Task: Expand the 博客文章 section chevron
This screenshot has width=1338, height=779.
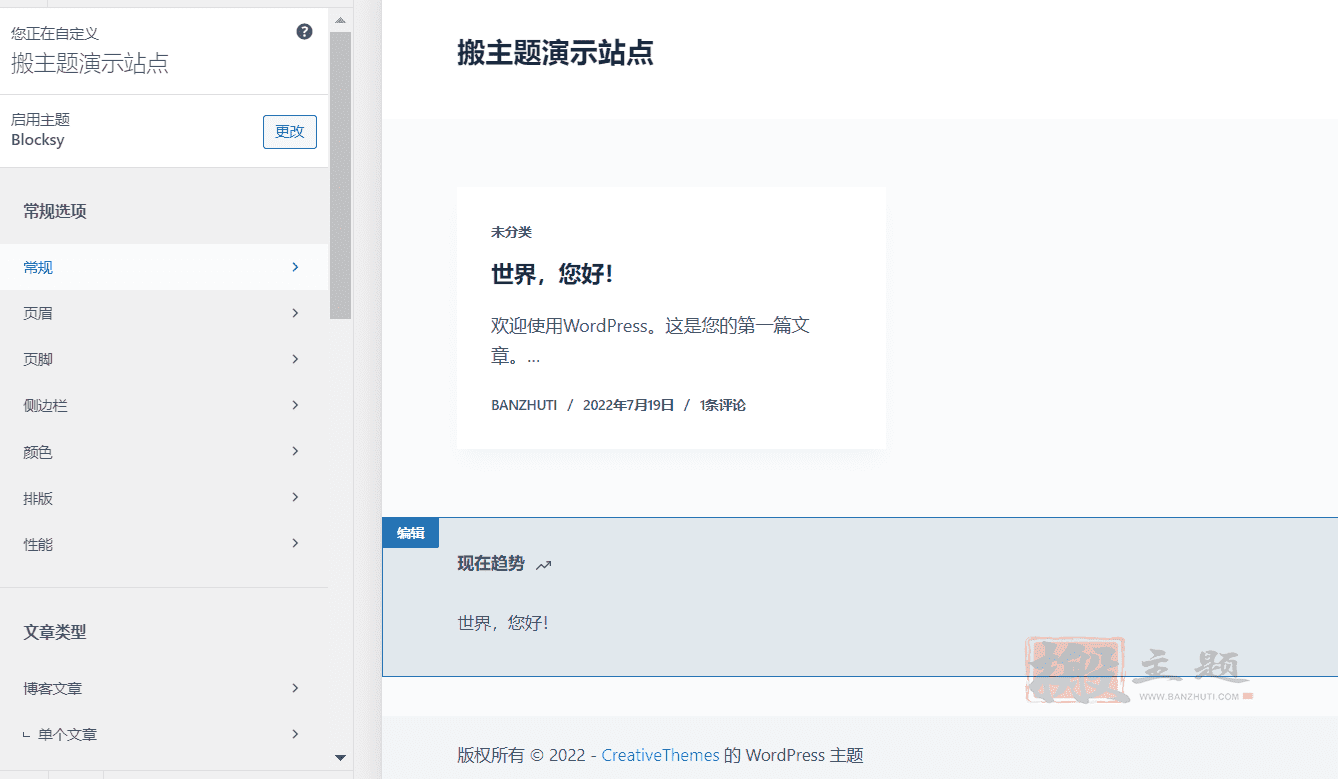Action: (x=295, y=688)
